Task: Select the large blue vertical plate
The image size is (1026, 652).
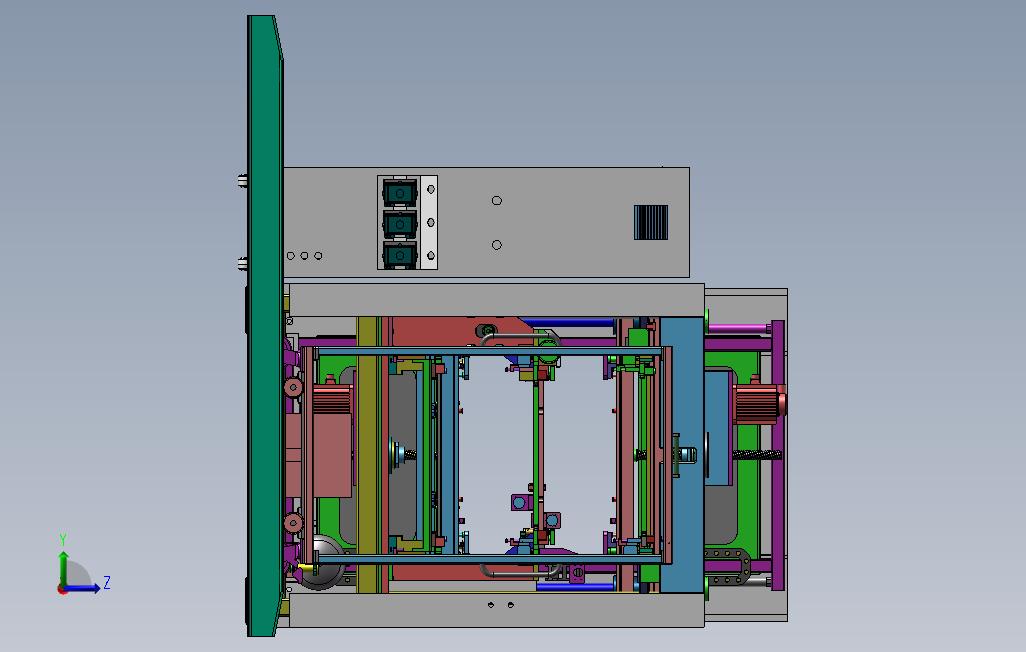Action: pos(682,455)
